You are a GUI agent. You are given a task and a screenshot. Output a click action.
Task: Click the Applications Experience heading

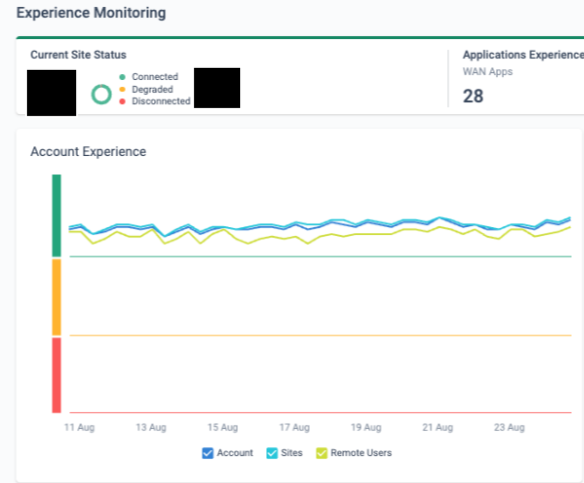pos(523,55)
